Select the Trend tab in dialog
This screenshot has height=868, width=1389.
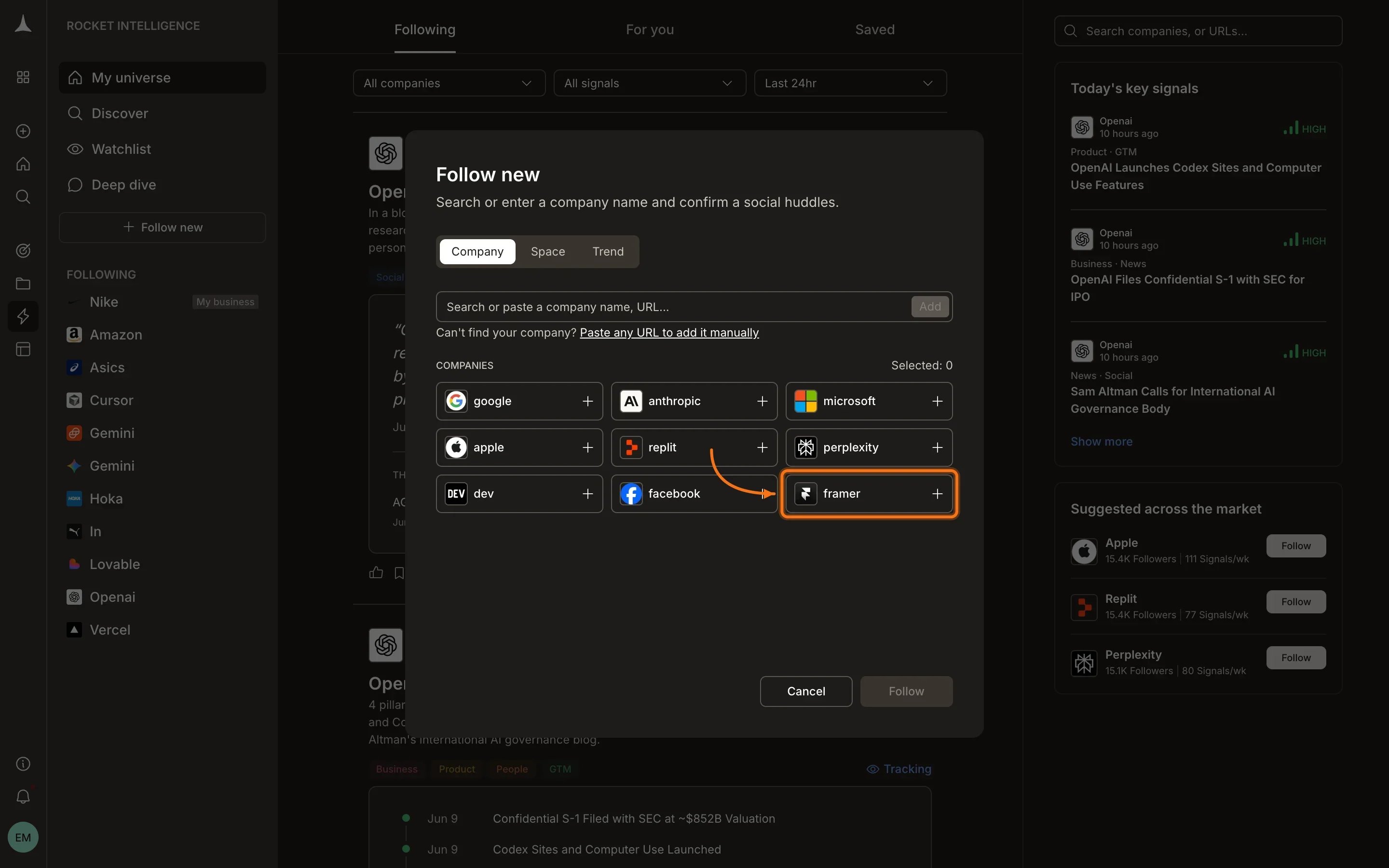[608, 251]
